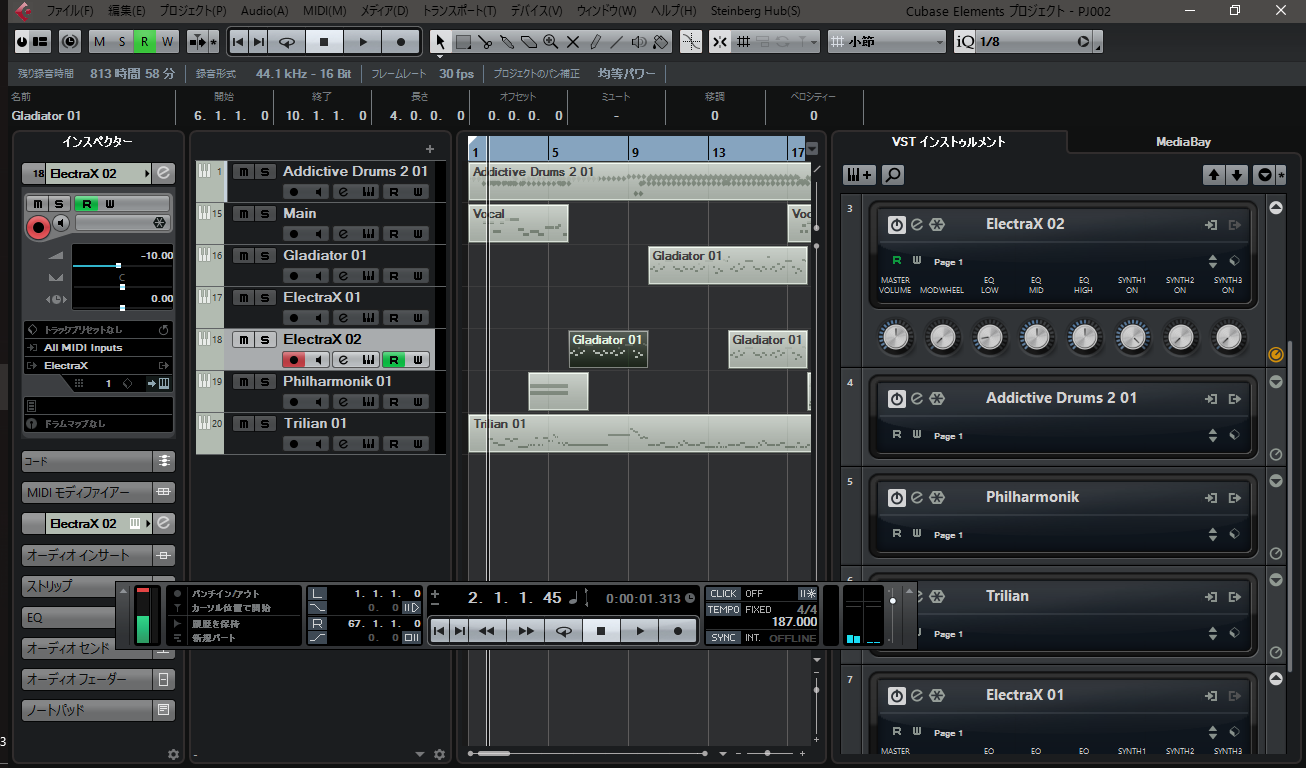Open the Steinberg Hub(S) menu
The height and width of the screenshot is (768, 1306).
[x=755, y=10]
